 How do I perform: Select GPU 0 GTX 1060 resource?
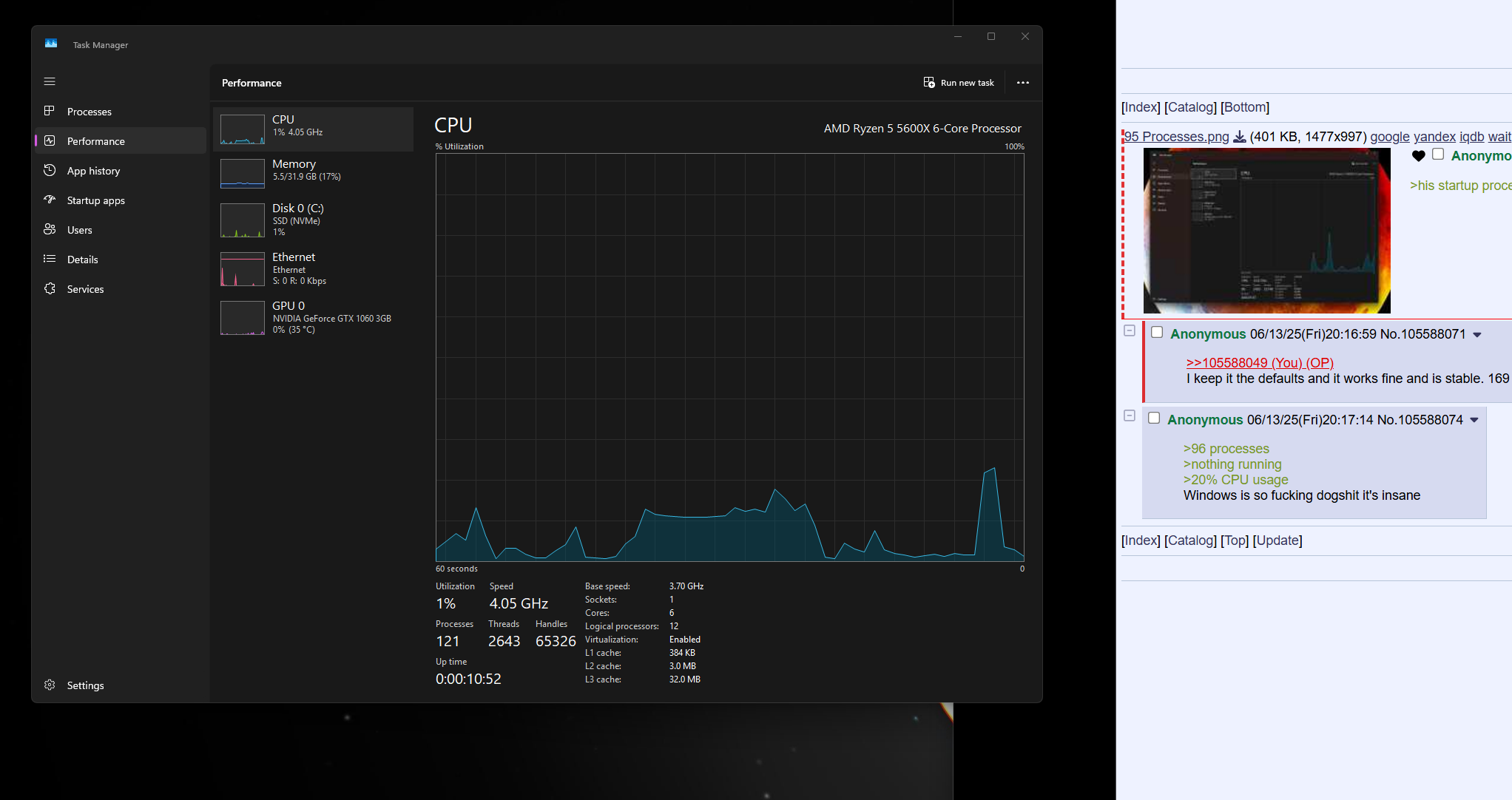coord(313,318)
